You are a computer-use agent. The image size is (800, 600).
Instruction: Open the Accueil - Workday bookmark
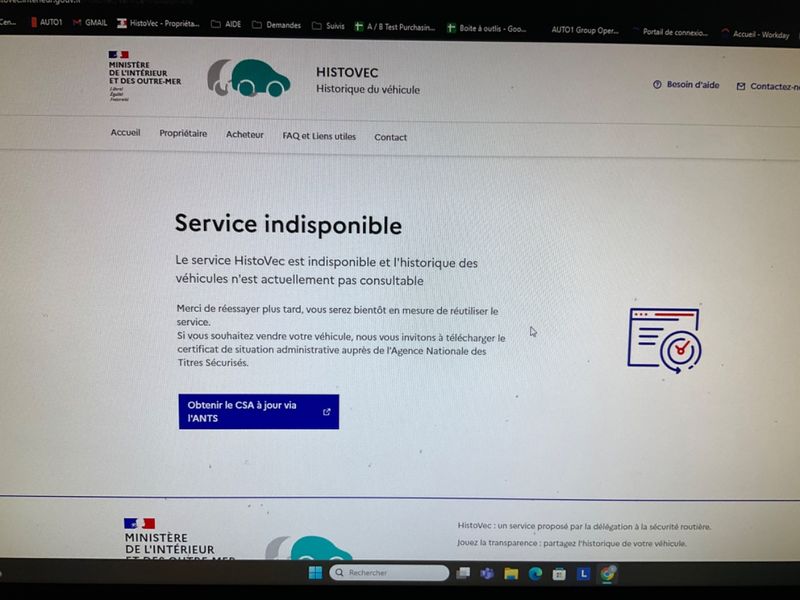tap(756, 34)
